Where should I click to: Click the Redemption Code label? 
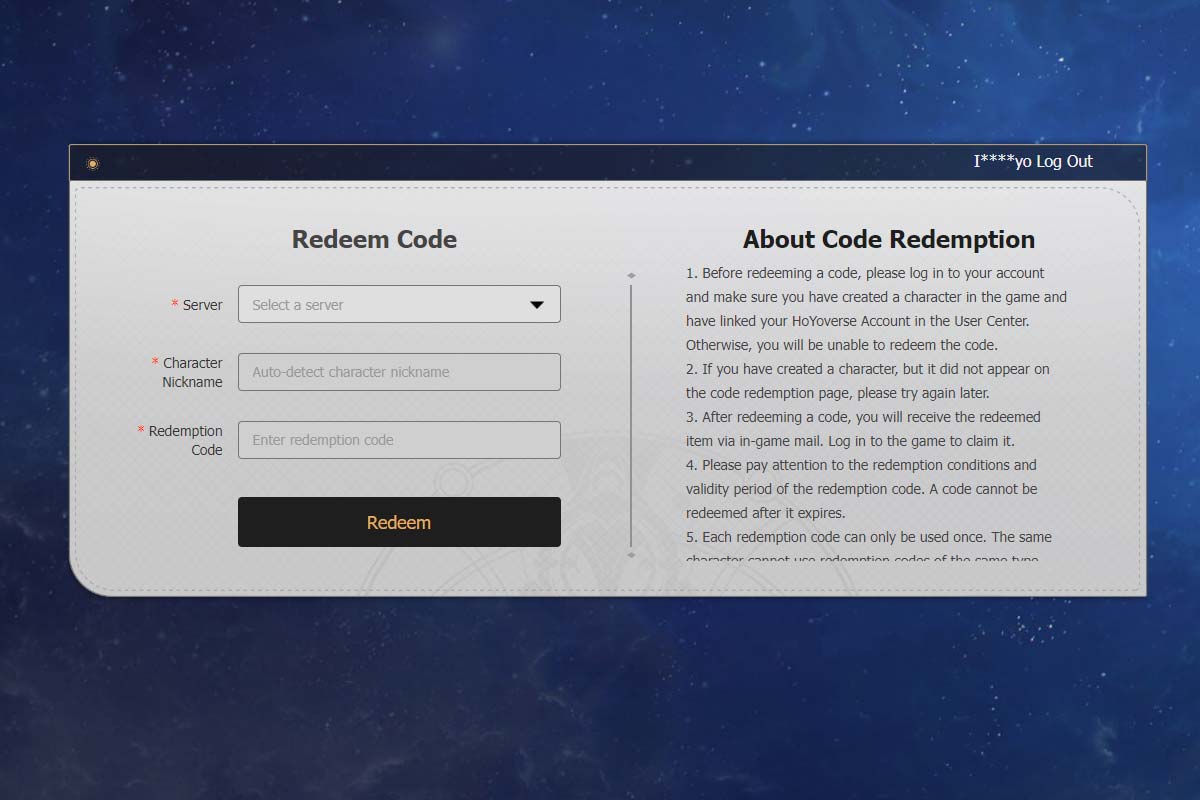click(x=185, y=440)
